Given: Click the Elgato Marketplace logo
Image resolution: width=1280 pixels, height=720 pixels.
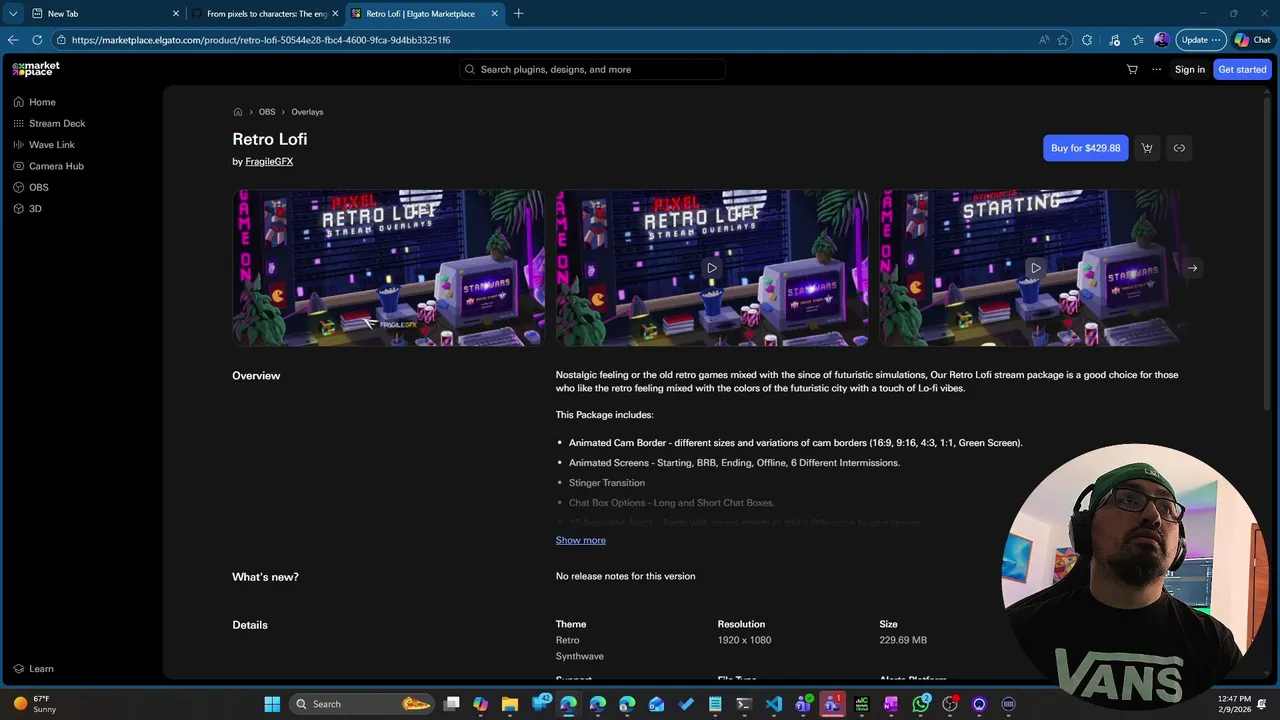Looking at the screenshot, I should (x=36, y=69).
